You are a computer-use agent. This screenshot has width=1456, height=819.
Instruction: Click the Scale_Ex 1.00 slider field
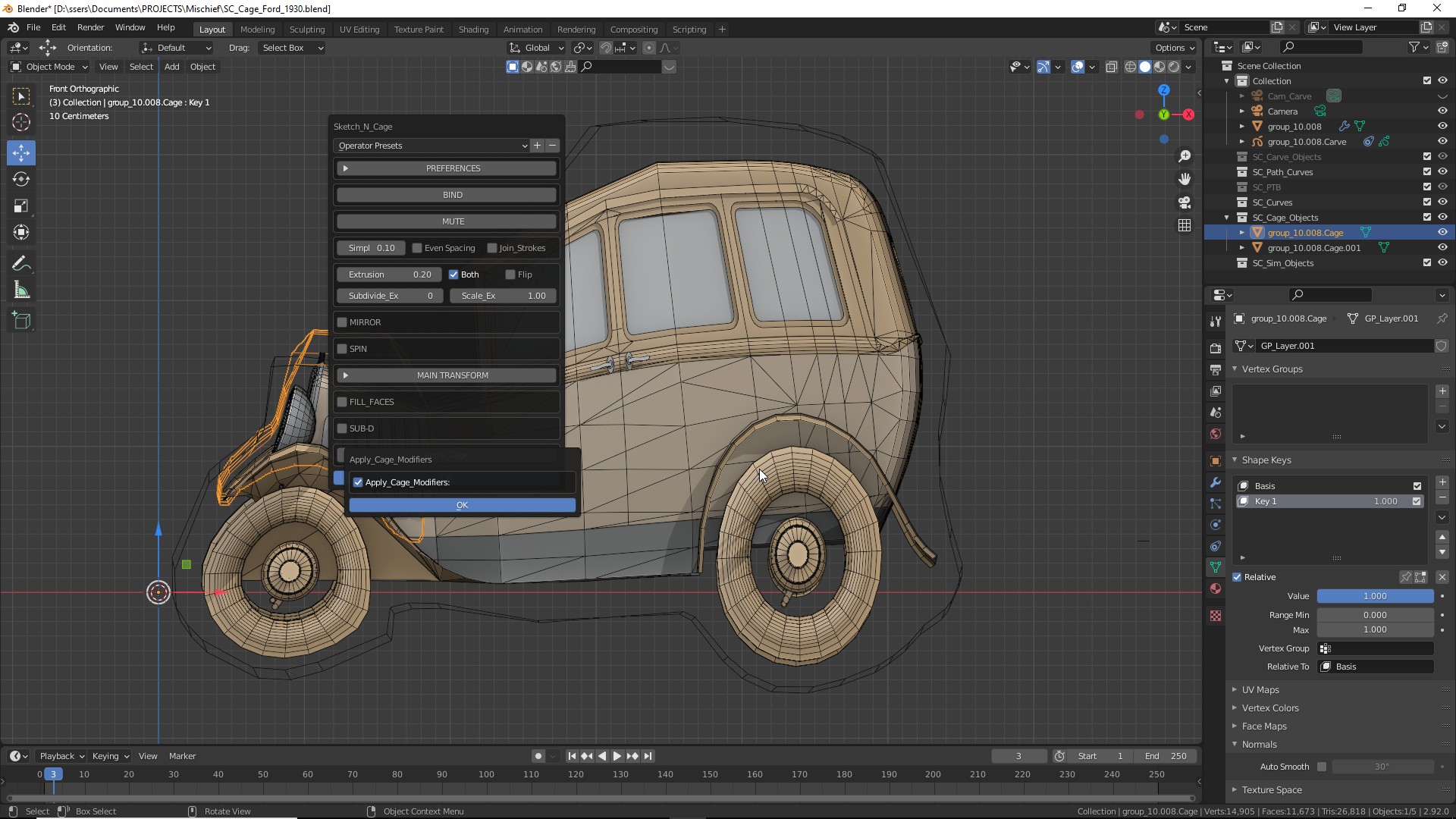pyautogui.click(x=503, y=296)
